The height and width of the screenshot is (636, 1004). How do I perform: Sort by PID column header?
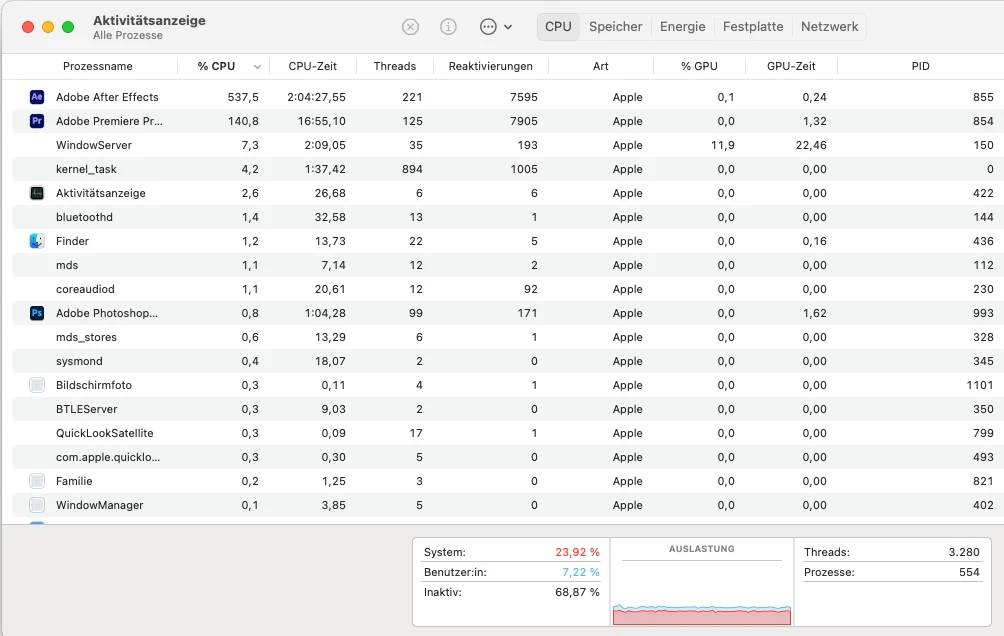click(921, 66)
